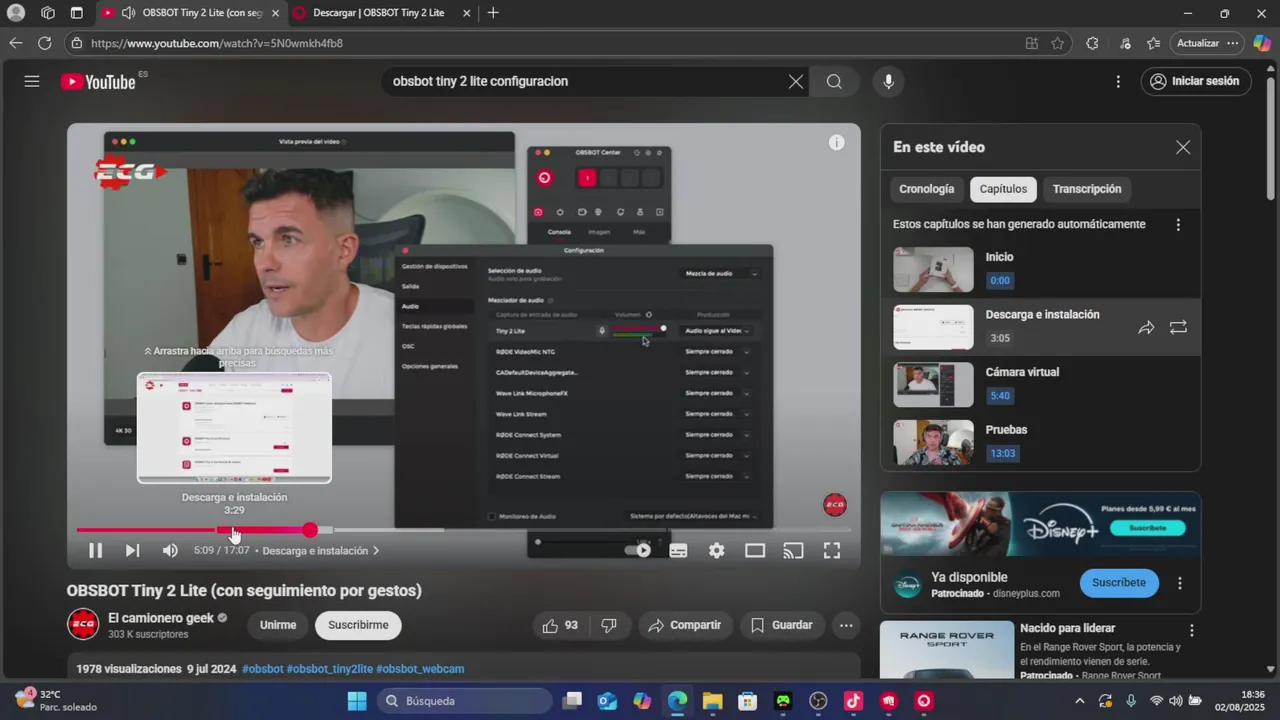Viewport: 1280px width, 720px height.
Task: Toggle subtitles in the video player
Action: (x=678, y=550)
